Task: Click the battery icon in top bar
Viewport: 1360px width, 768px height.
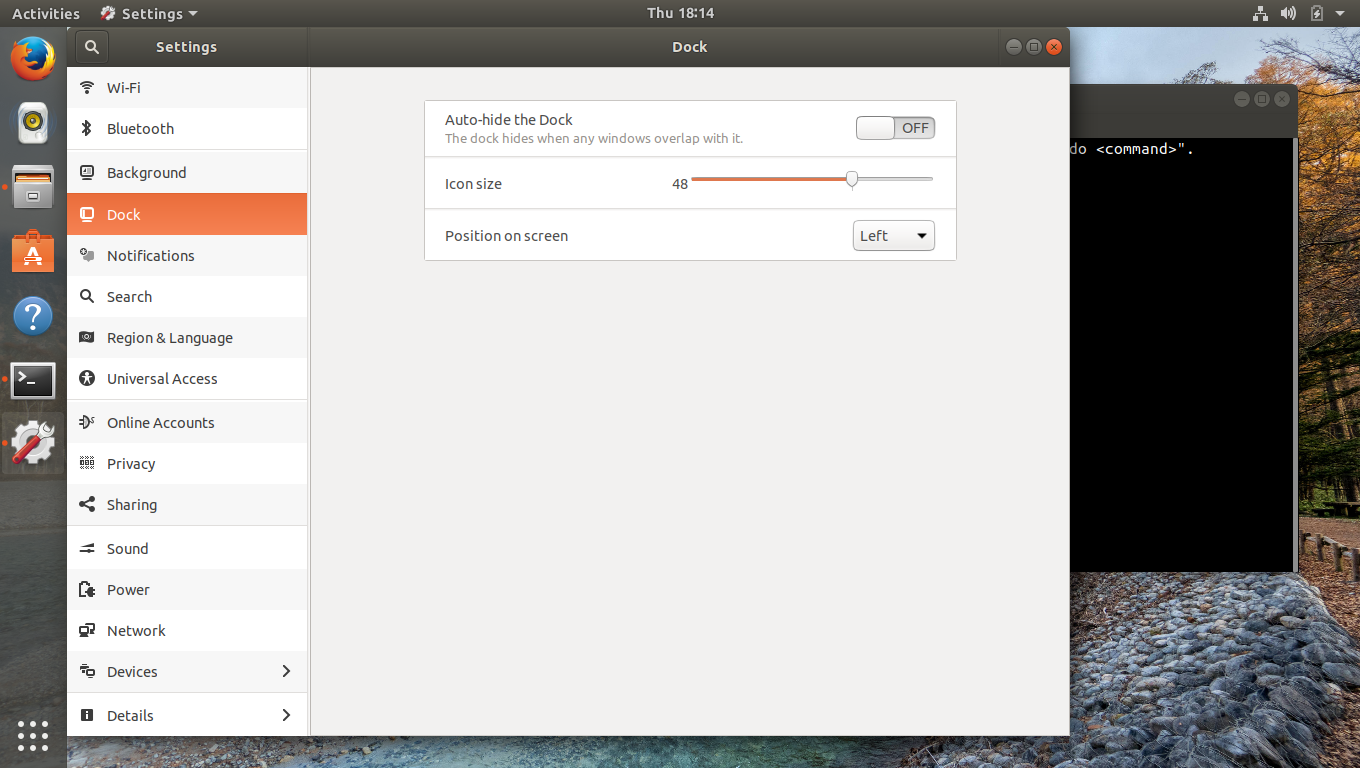Action: tap(1317, 13)
